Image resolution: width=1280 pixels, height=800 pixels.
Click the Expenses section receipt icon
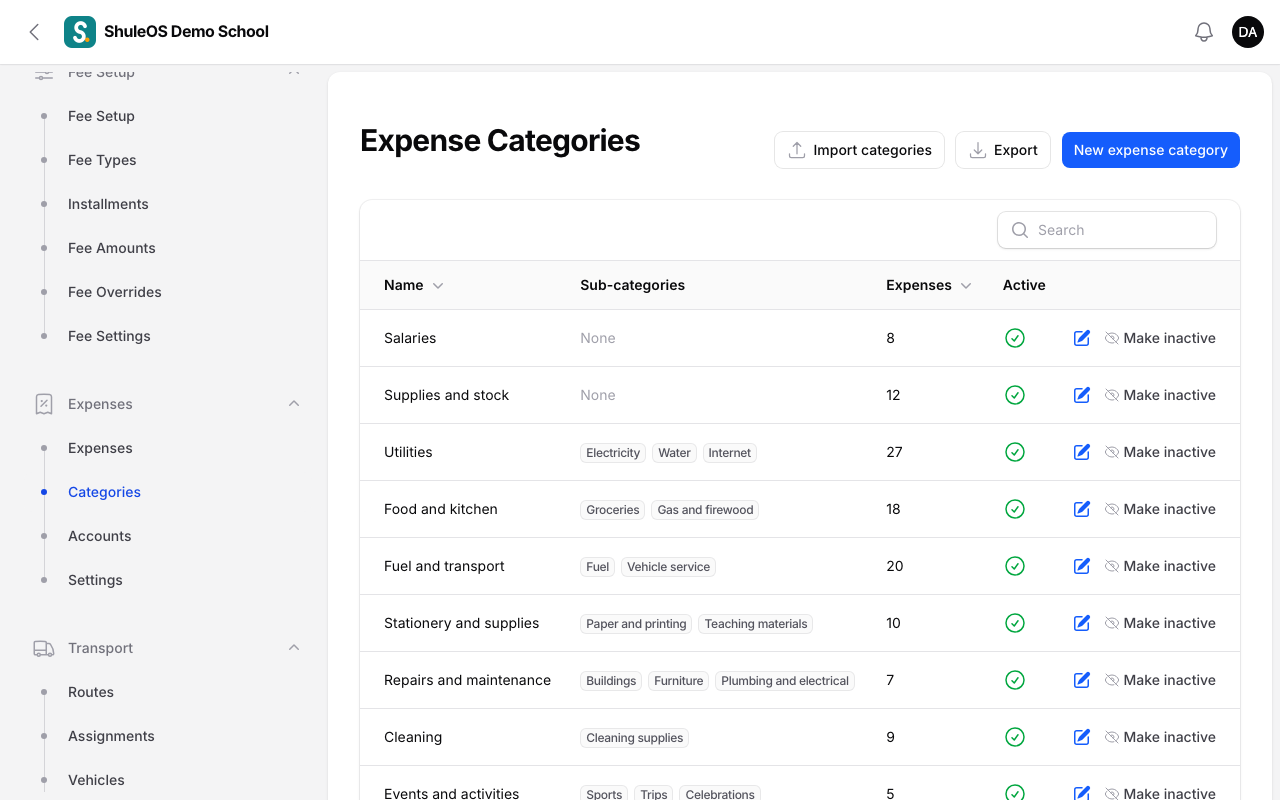click(44, 404)
